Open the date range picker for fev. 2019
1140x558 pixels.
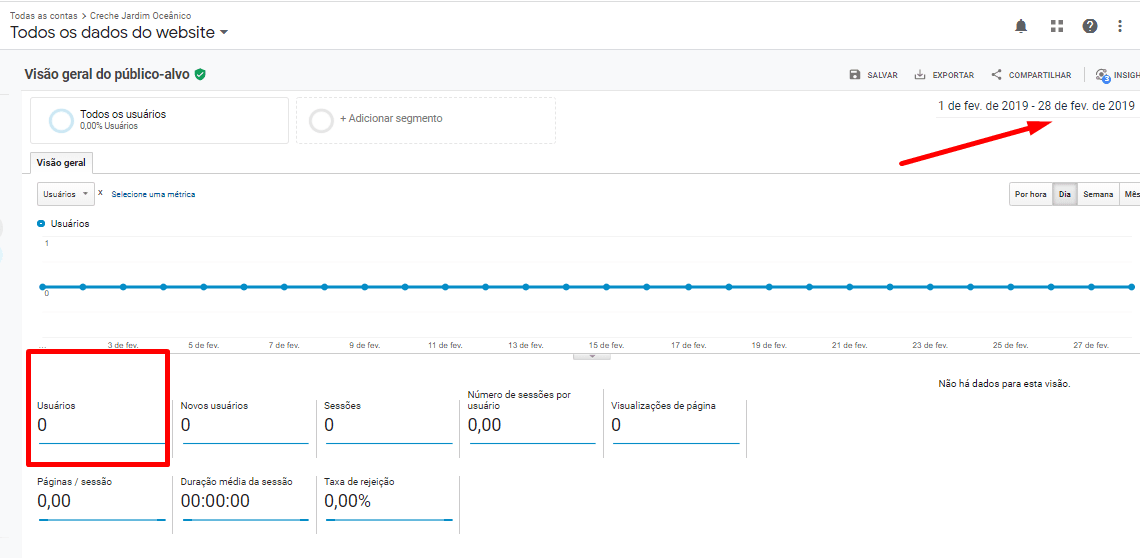[1036, 106]
